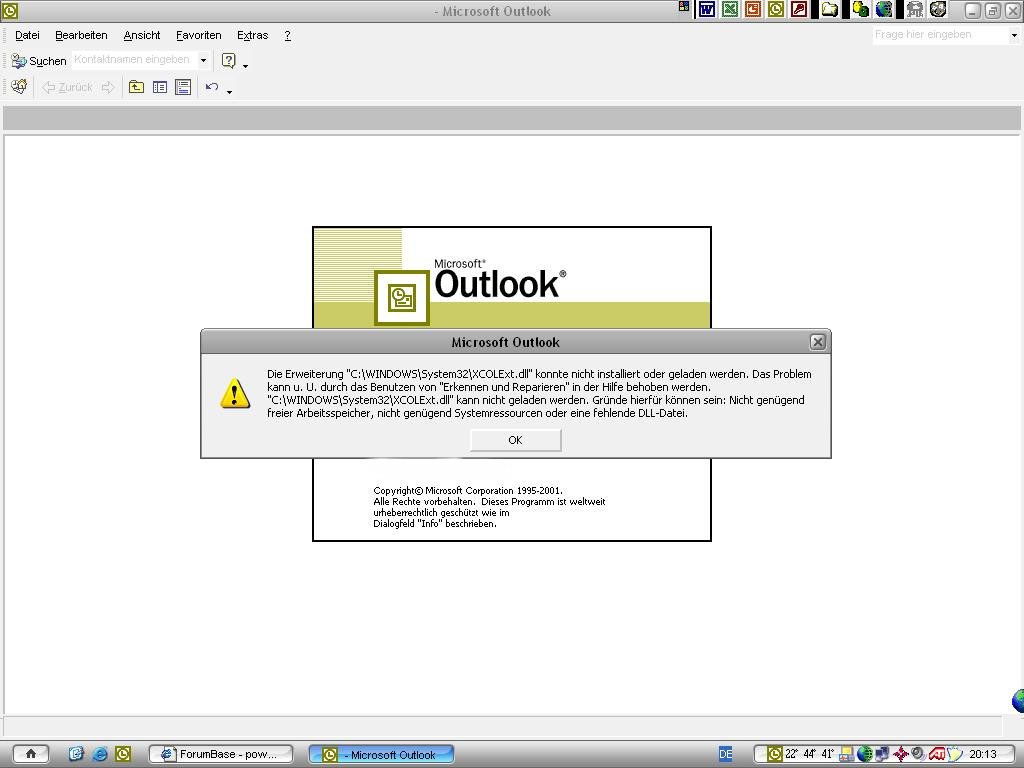Open toolbar options arrow beside help icon
The image size is (1024, 768).
(x=246, y=66)
